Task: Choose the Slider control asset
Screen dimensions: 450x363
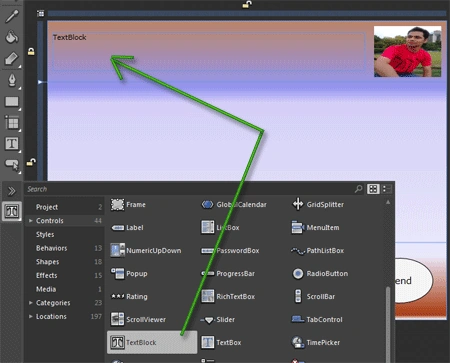Action: coord(218,319)
